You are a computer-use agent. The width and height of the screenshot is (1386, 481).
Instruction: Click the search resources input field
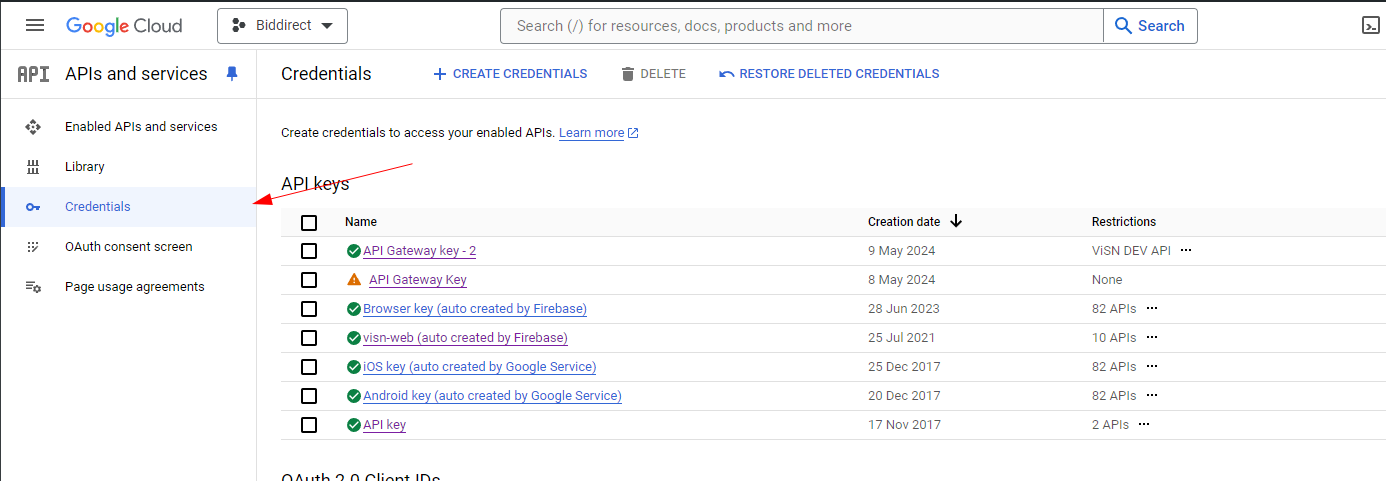tap(802, 26)
